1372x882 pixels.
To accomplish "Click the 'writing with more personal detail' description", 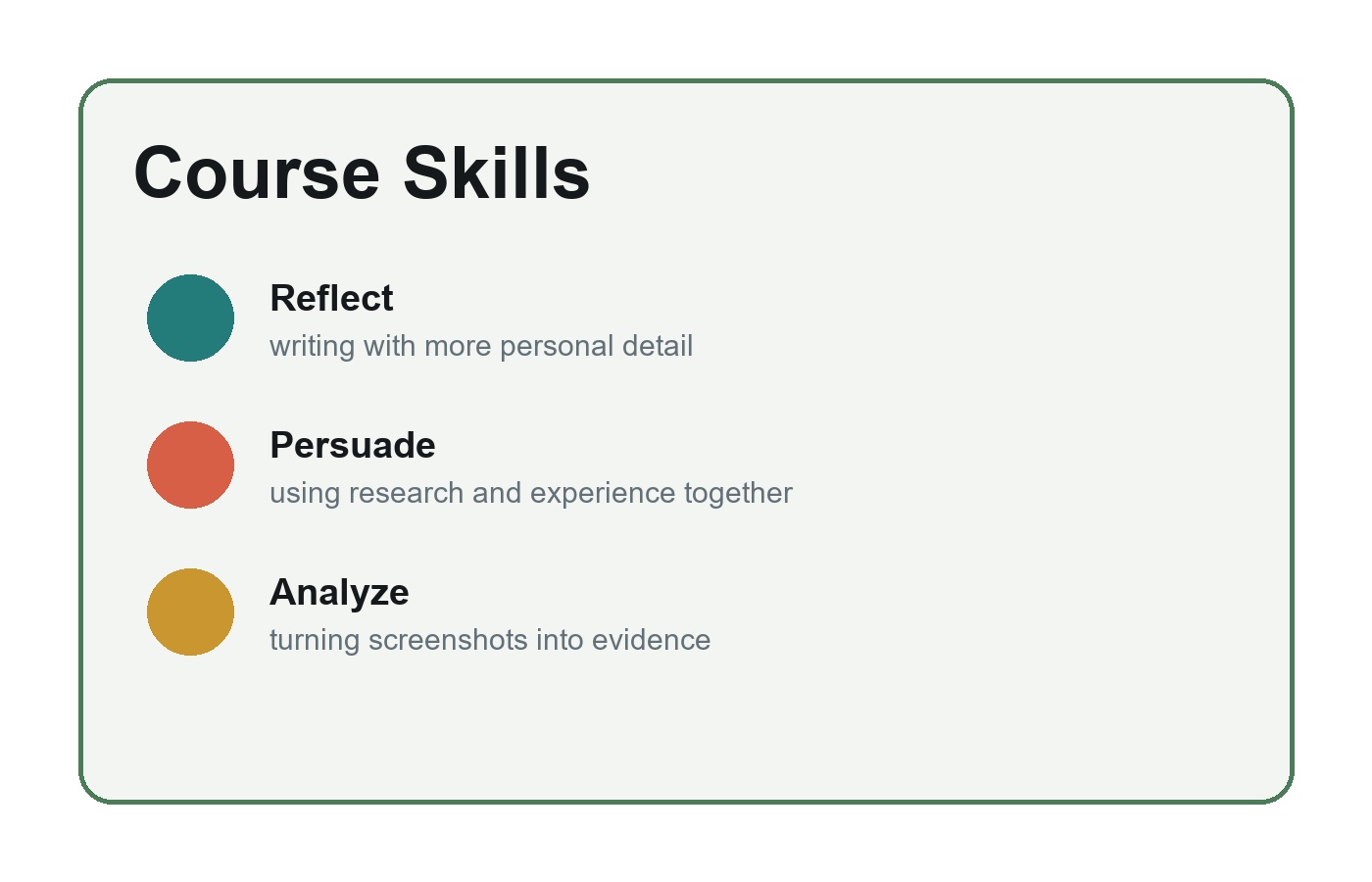I will pyautogui.click(x=481, y=346).
